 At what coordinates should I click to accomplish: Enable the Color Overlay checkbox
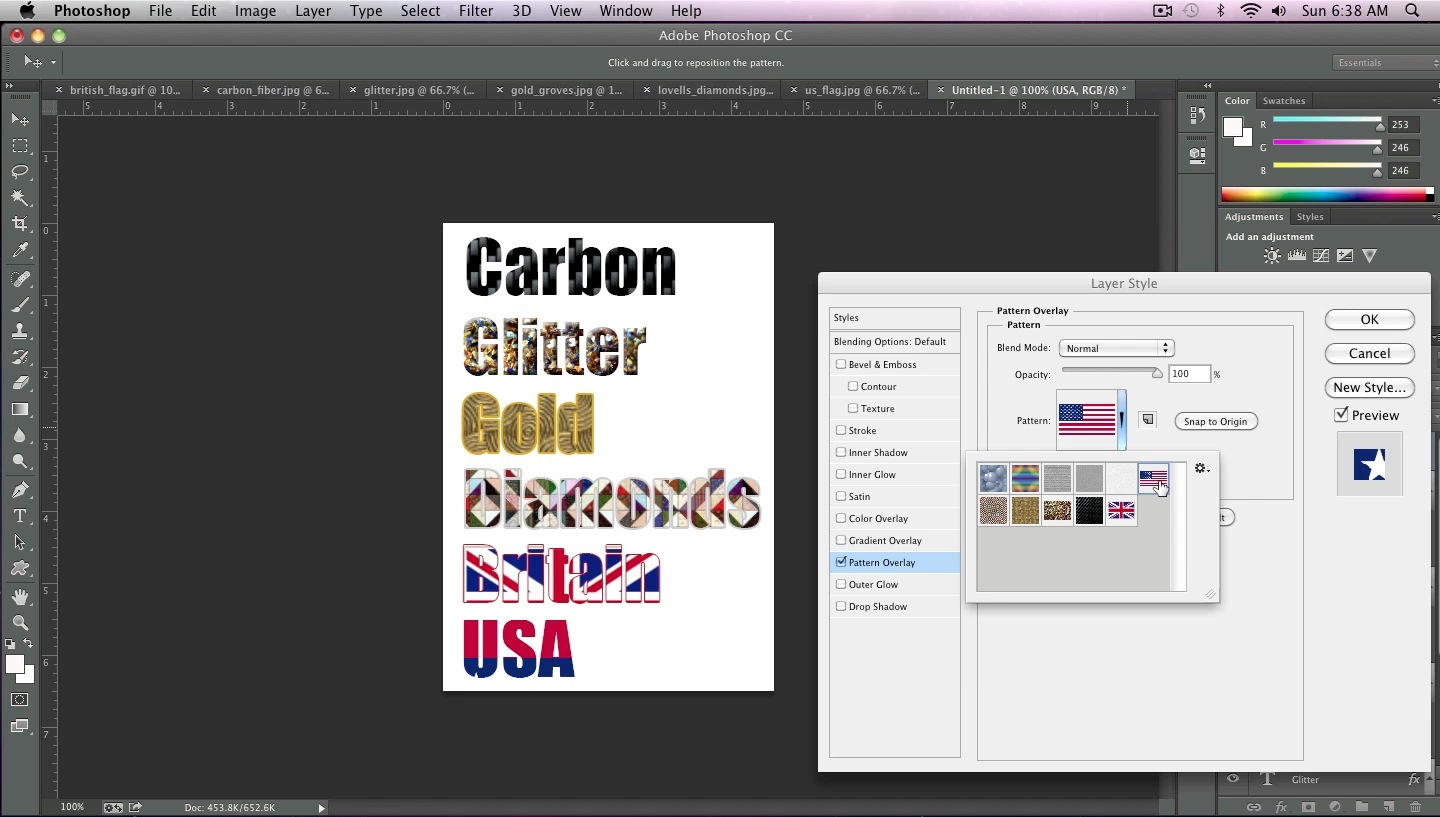(x=841, y=518)
